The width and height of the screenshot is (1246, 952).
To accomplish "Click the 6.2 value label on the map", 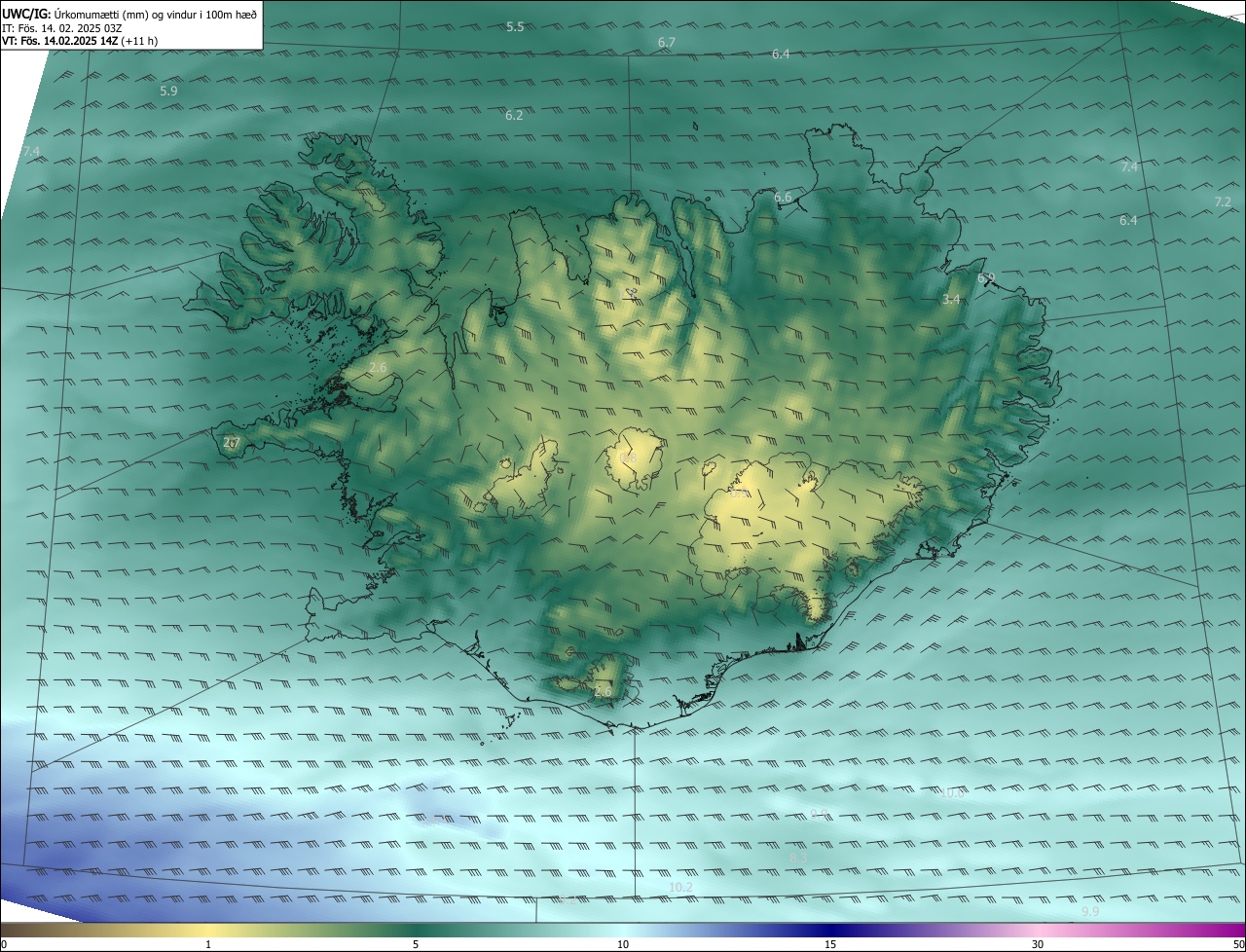I will click(514, 115).
